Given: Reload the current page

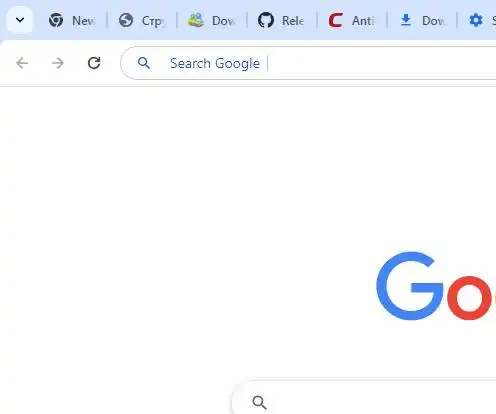Looking at the screenshot, I should 94,63.
